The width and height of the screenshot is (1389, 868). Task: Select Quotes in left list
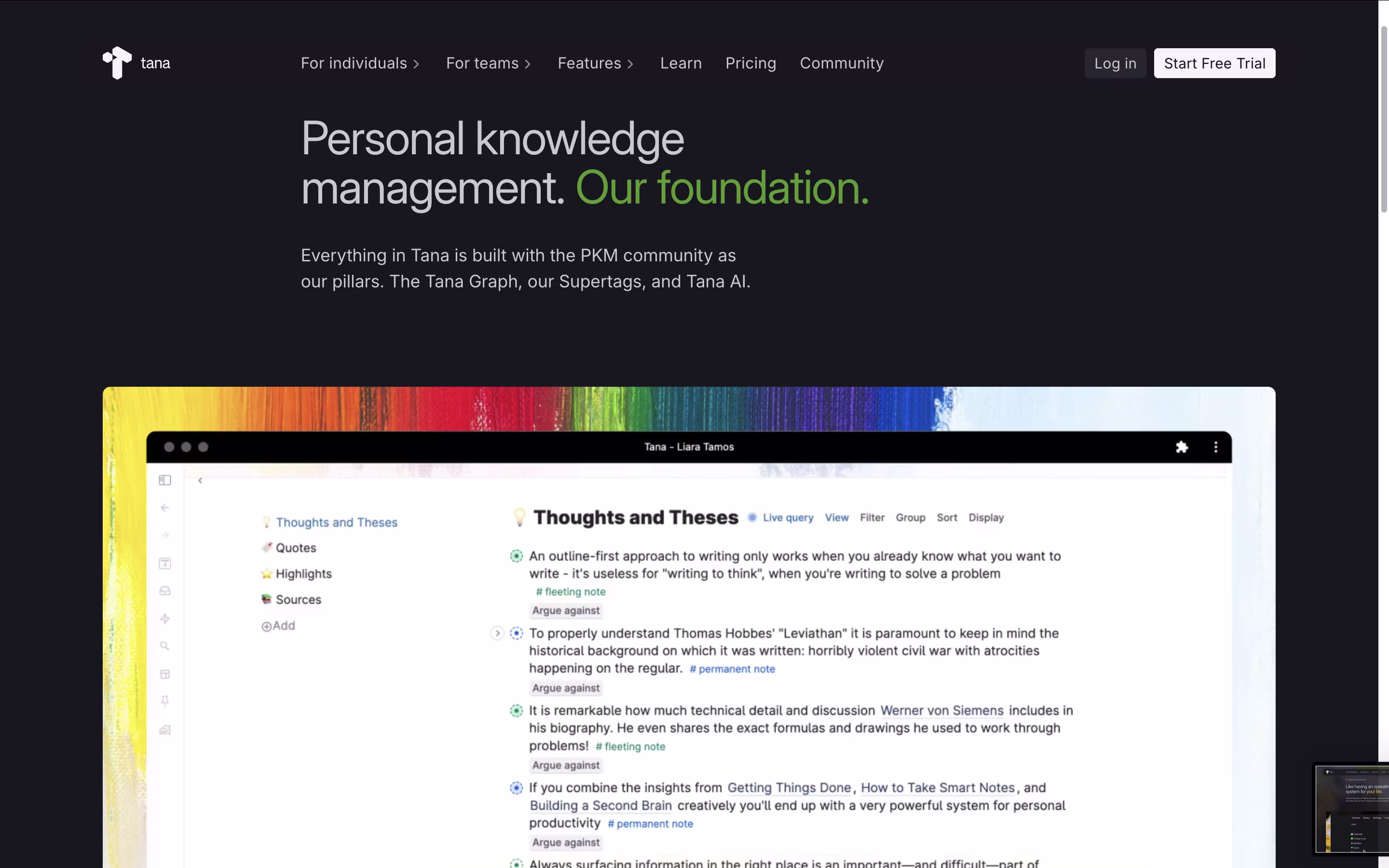point(296,548)
